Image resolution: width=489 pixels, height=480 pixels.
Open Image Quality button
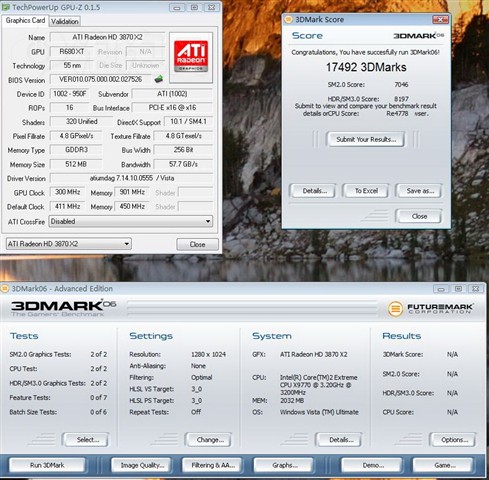(x=142, y=465)
